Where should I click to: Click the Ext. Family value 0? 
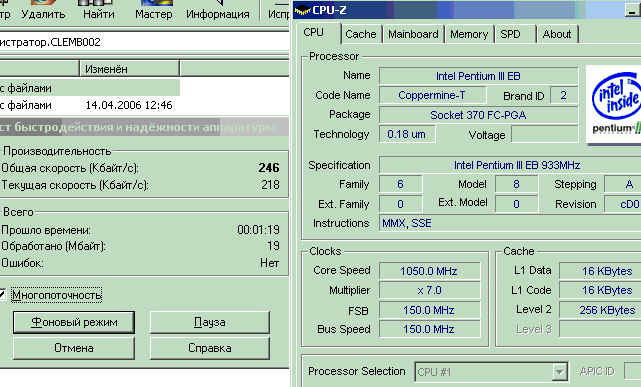pos(400,204)
